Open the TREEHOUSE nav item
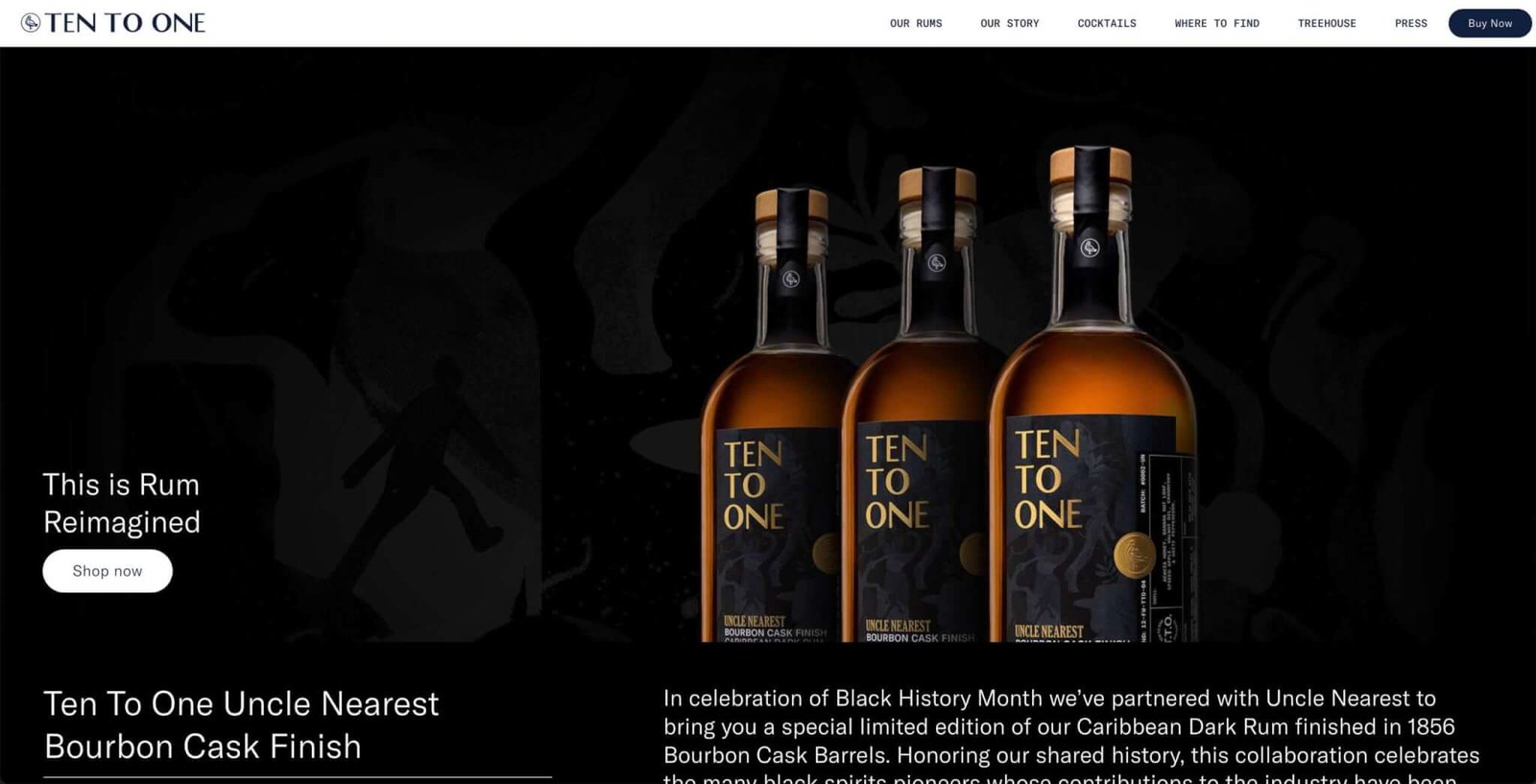The height and width of the screenshot is (784, 1536). coord(1327,23)
